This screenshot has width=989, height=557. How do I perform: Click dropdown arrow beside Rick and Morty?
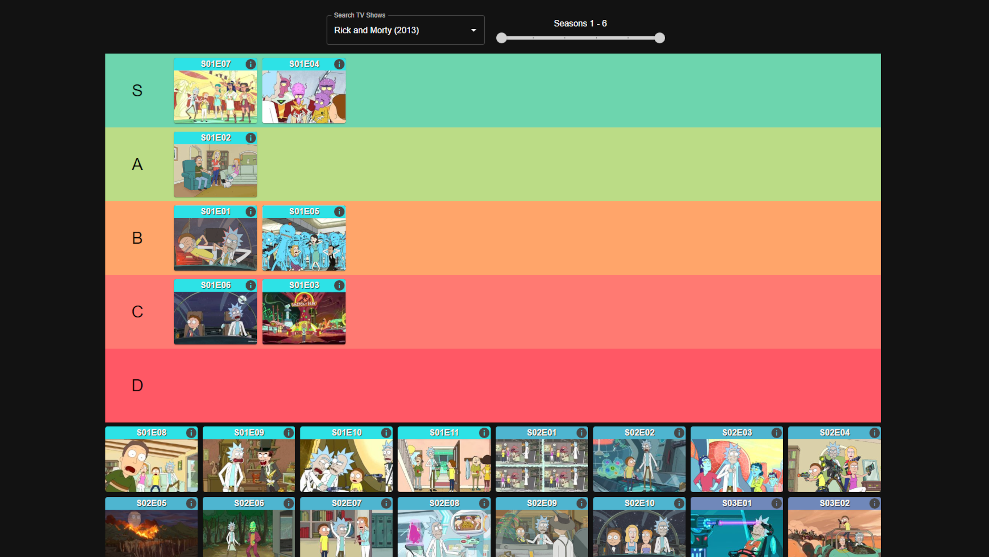pos(474,31)
